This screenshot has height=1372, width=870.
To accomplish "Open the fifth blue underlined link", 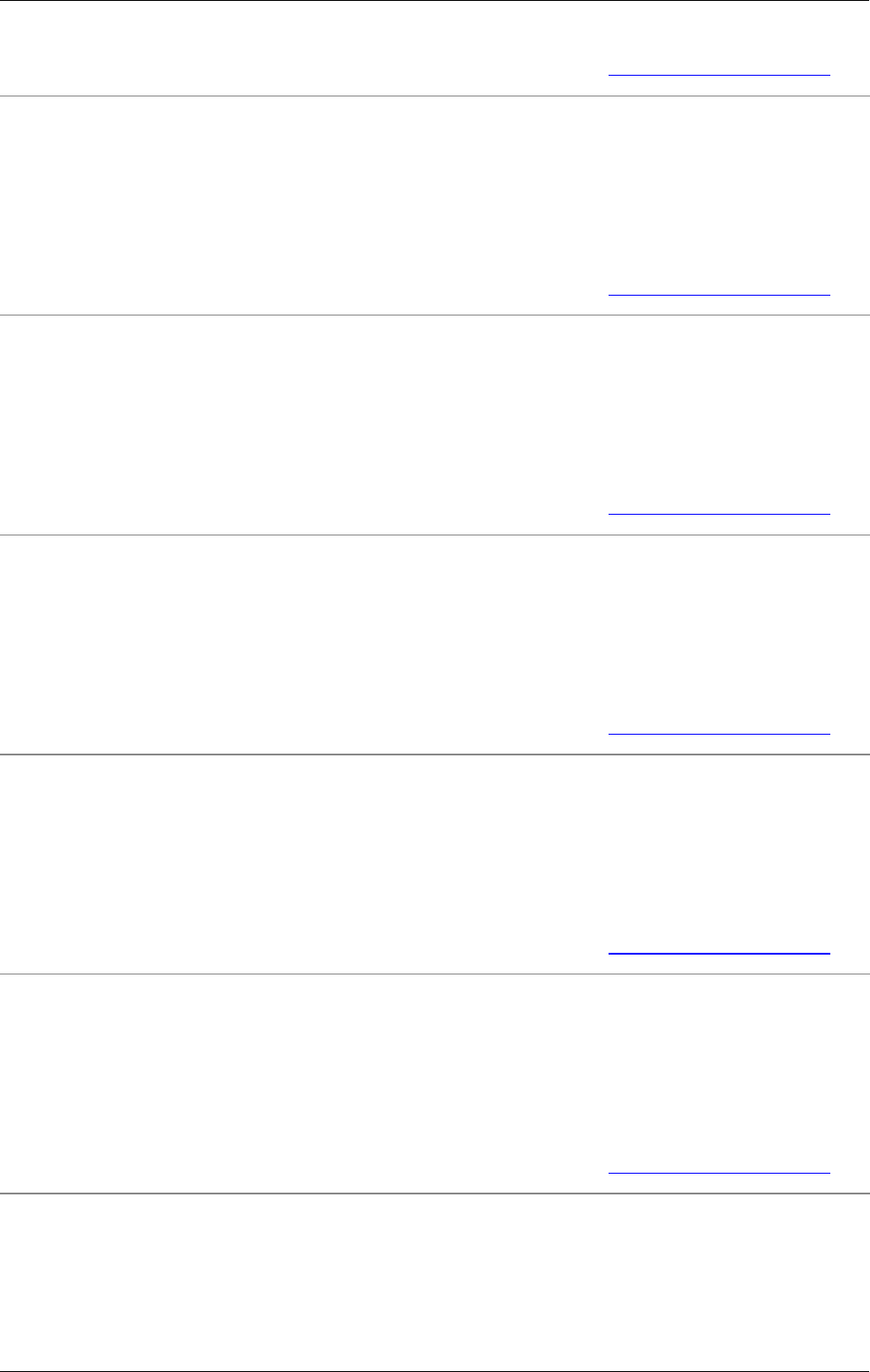I will [x=719, y=953].
